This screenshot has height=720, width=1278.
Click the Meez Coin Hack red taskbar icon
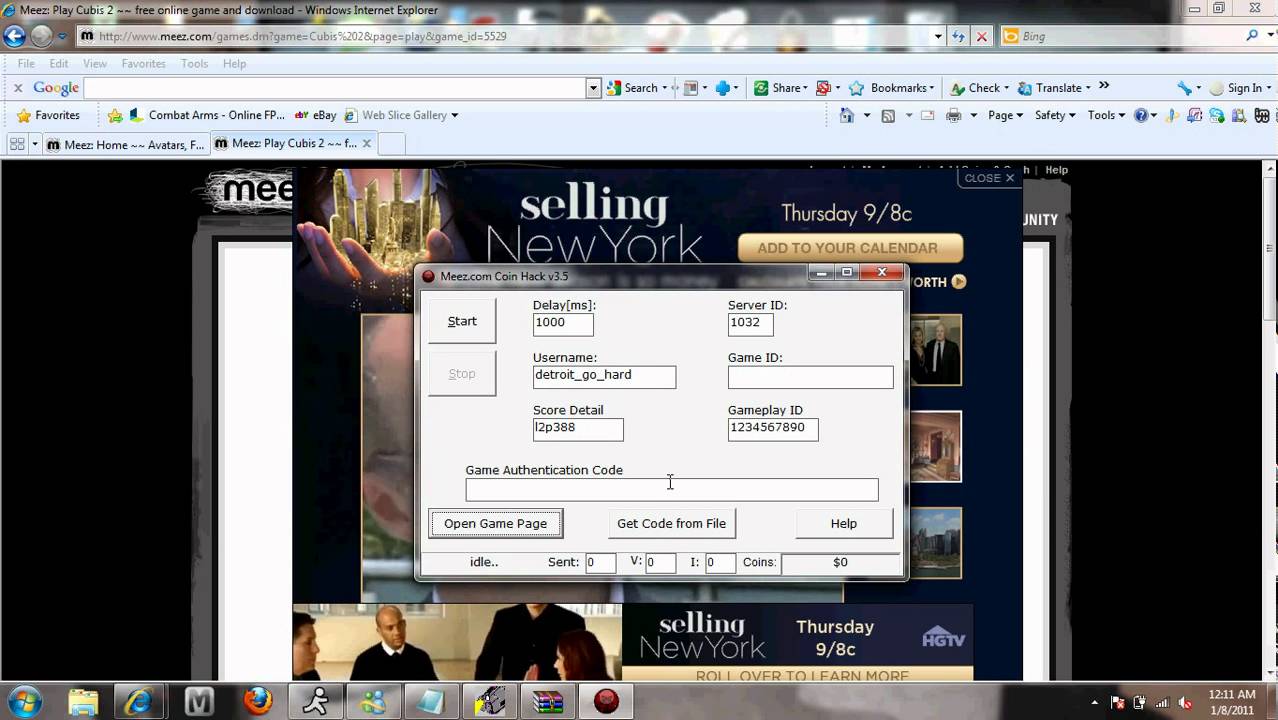[x=606, y=701]
